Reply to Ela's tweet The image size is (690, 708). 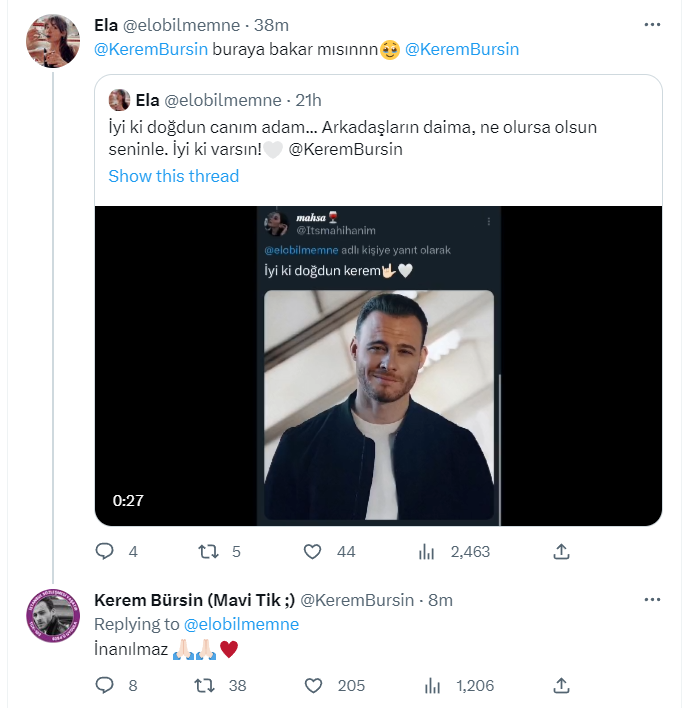105,551
